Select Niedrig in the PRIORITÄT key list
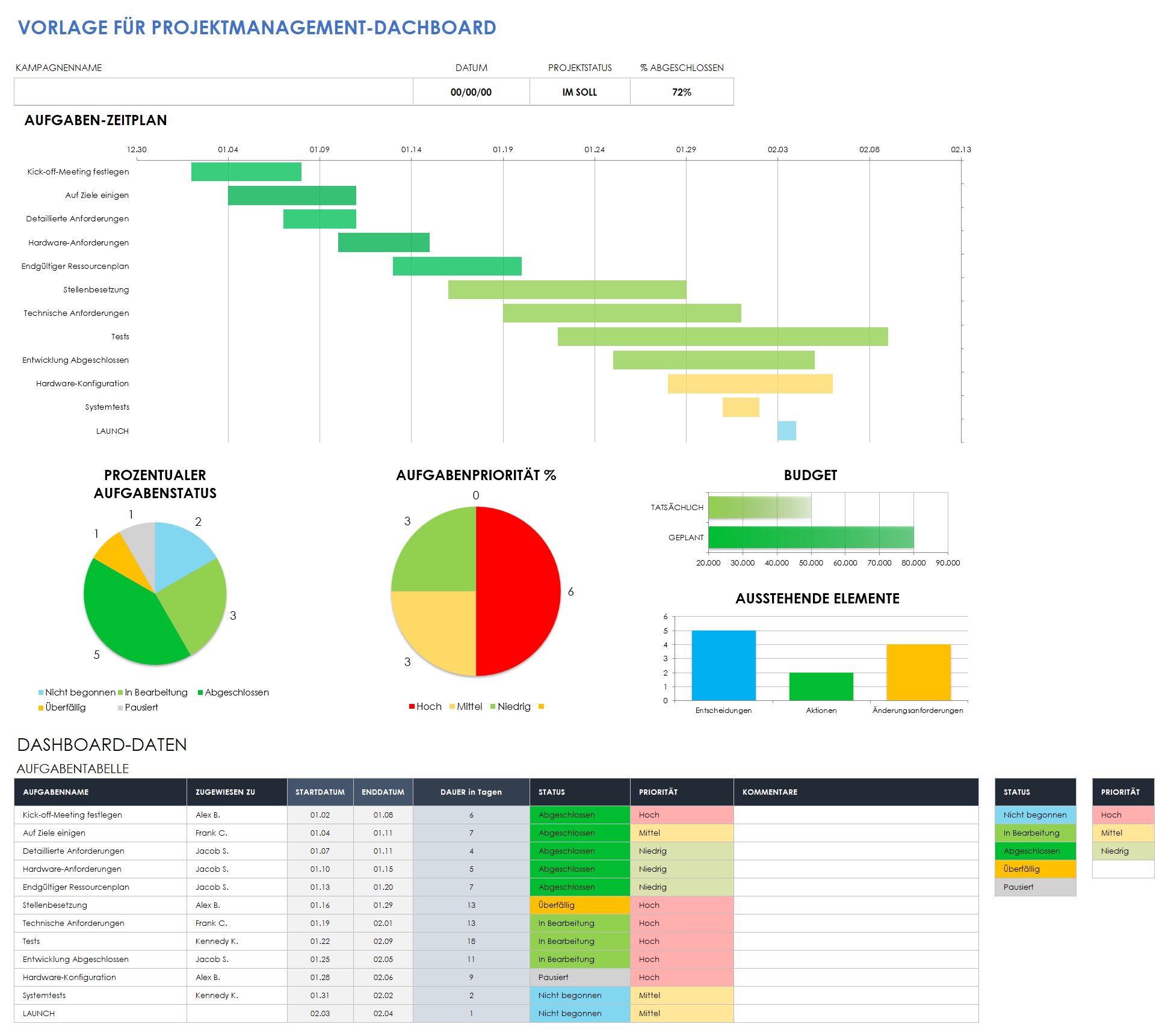This screenshot has height=1036, width=1171. [1123, 851]
